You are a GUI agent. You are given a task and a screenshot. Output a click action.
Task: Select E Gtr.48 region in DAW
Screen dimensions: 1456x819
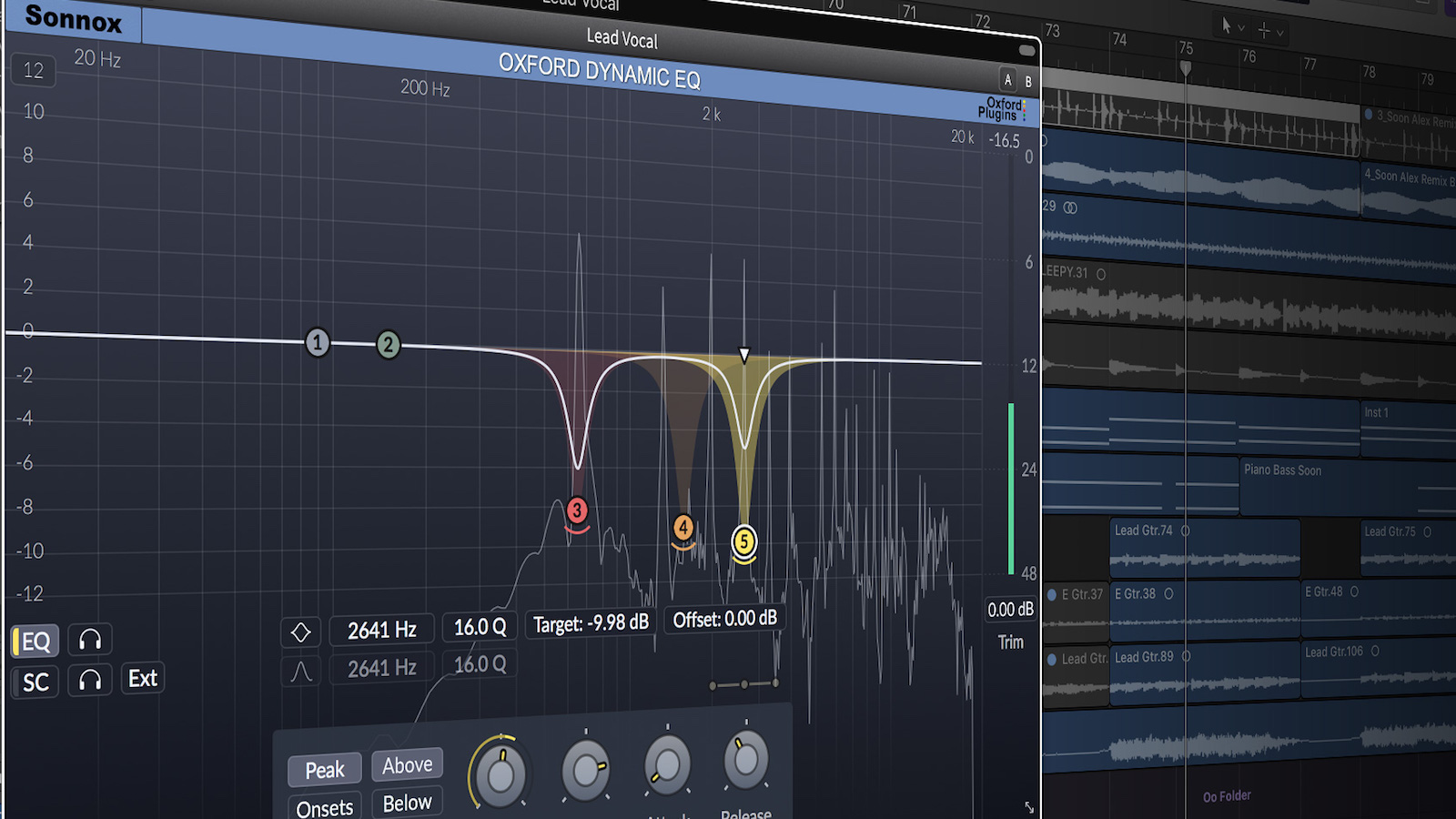(1378, 608)
